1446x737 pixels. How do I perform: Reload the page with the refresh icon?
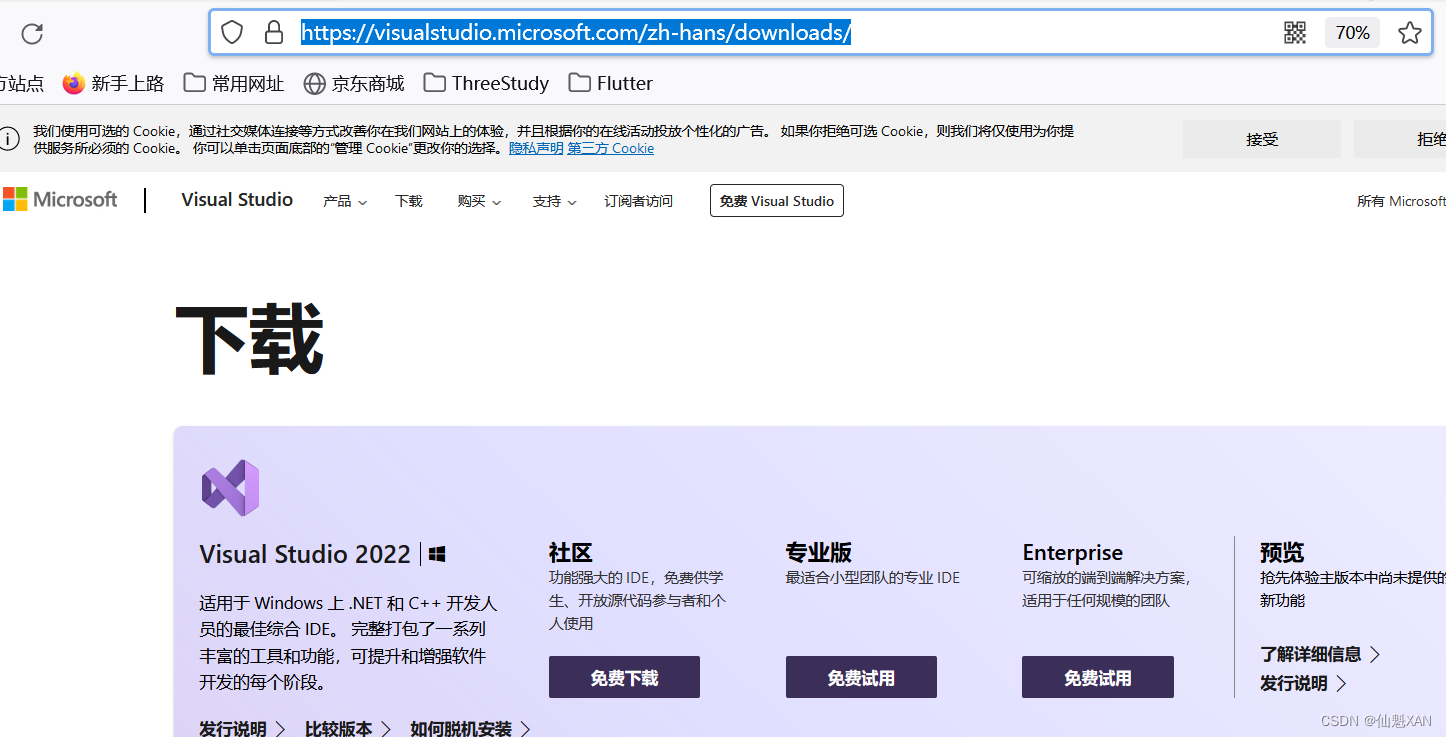click(32, 34)
